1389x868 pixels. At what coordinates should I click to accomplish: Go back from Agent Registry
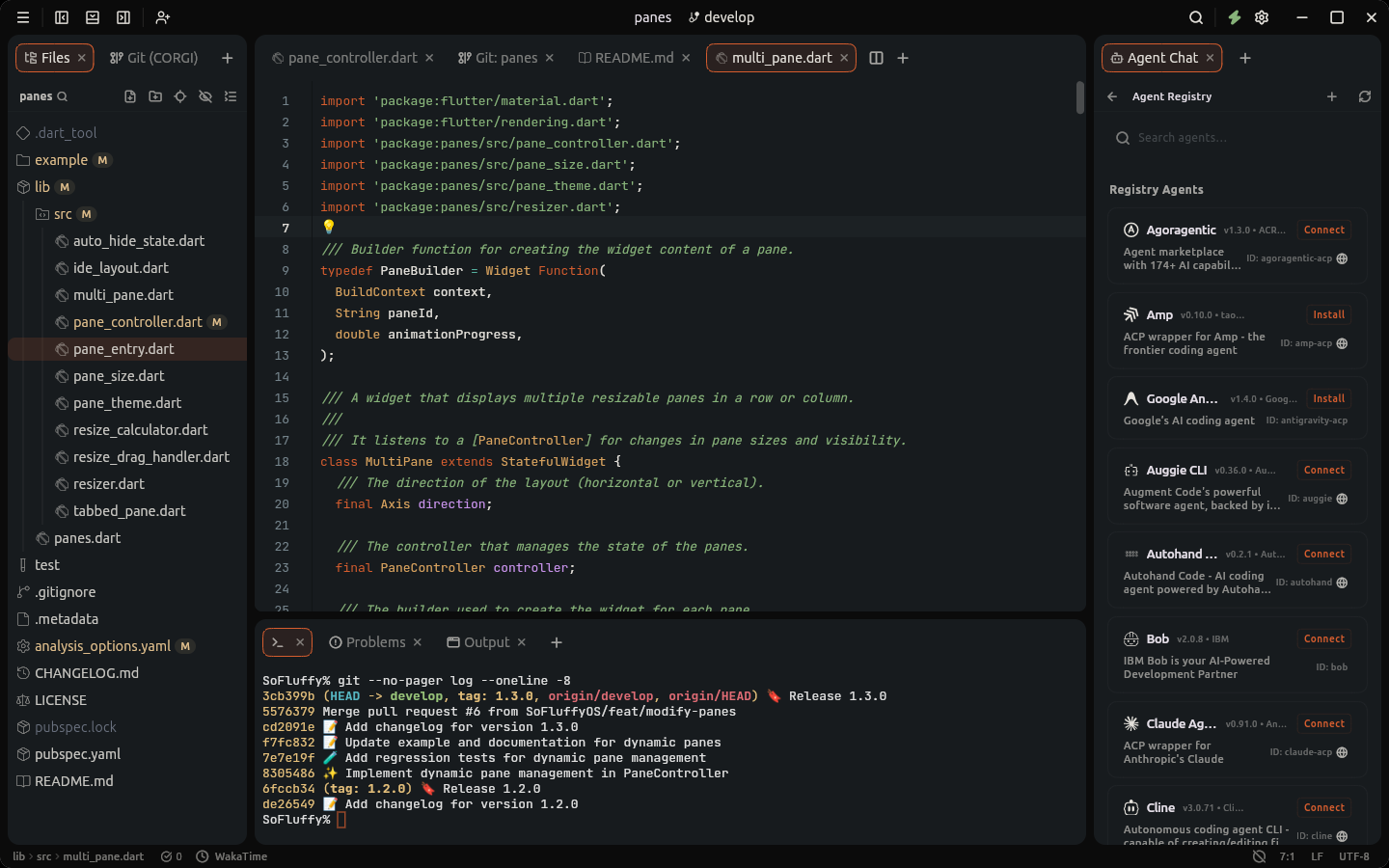[x=1112, y=96]
